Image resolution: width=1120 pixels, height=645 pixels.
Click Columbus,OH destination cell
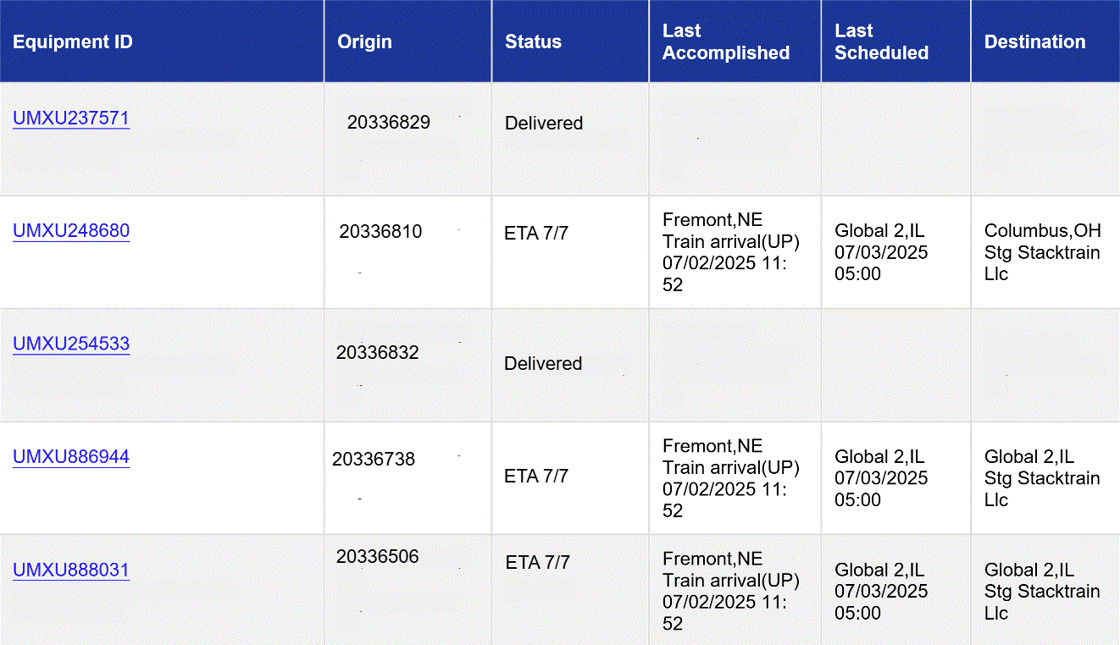tap(1042, 252)
